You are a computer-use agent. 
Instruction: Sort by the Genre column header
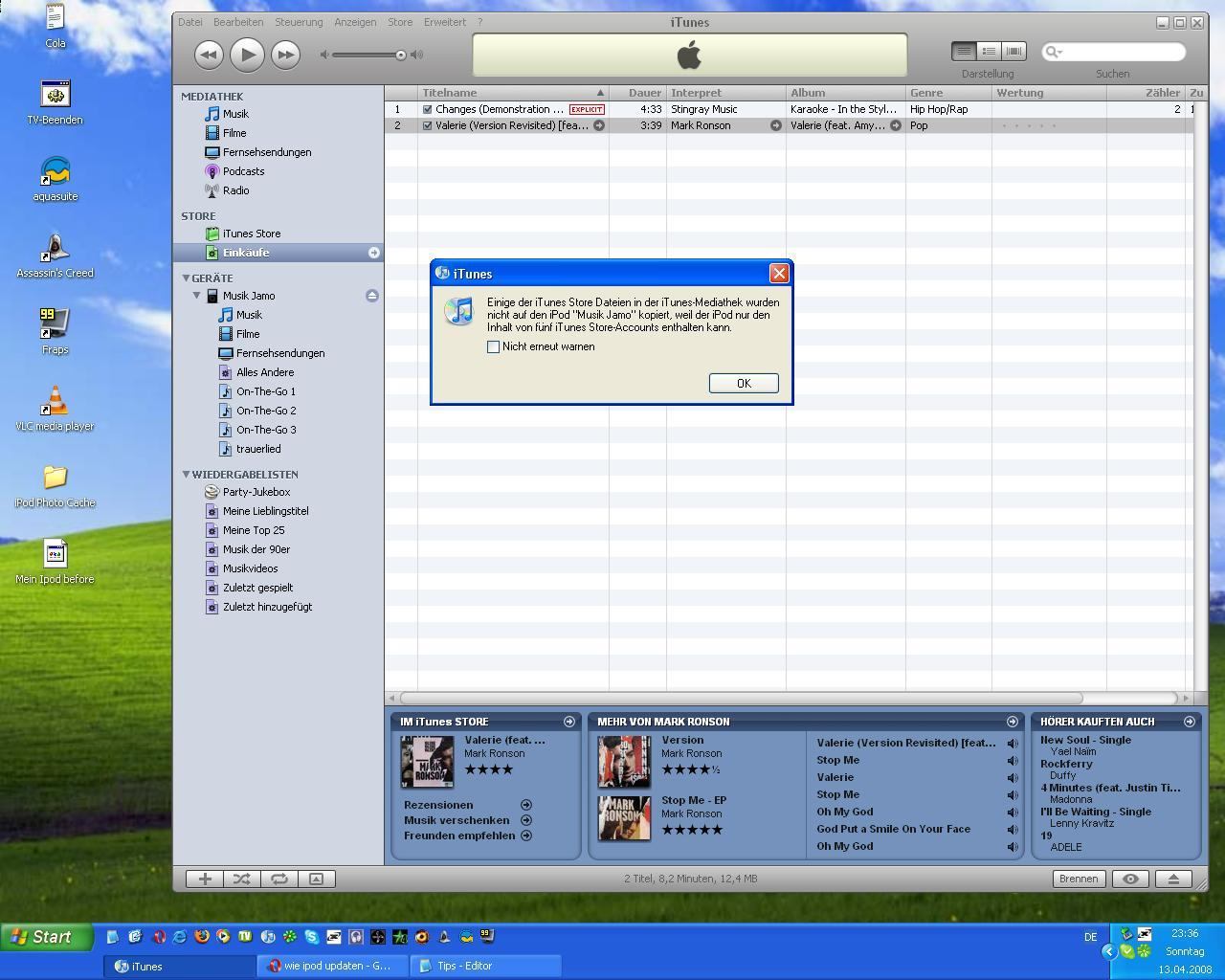(x=948, y=93)
